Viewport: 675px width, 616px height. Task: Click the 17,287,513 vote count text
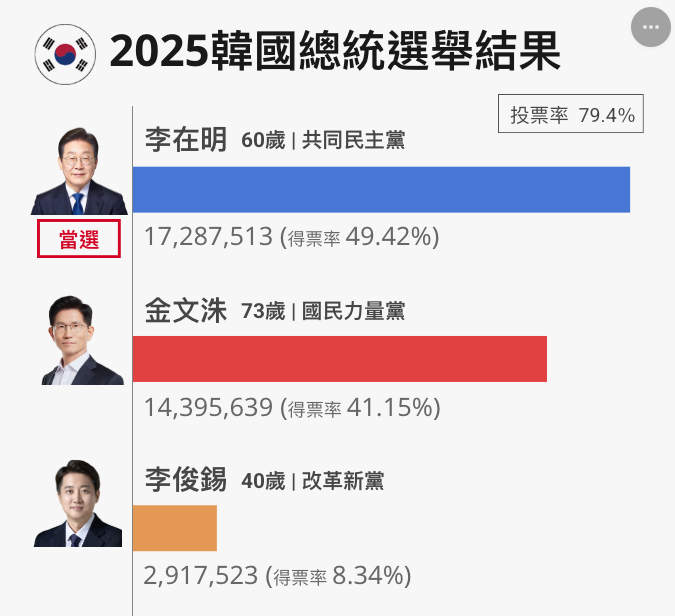pyautogui.click(x=208, y=237)
